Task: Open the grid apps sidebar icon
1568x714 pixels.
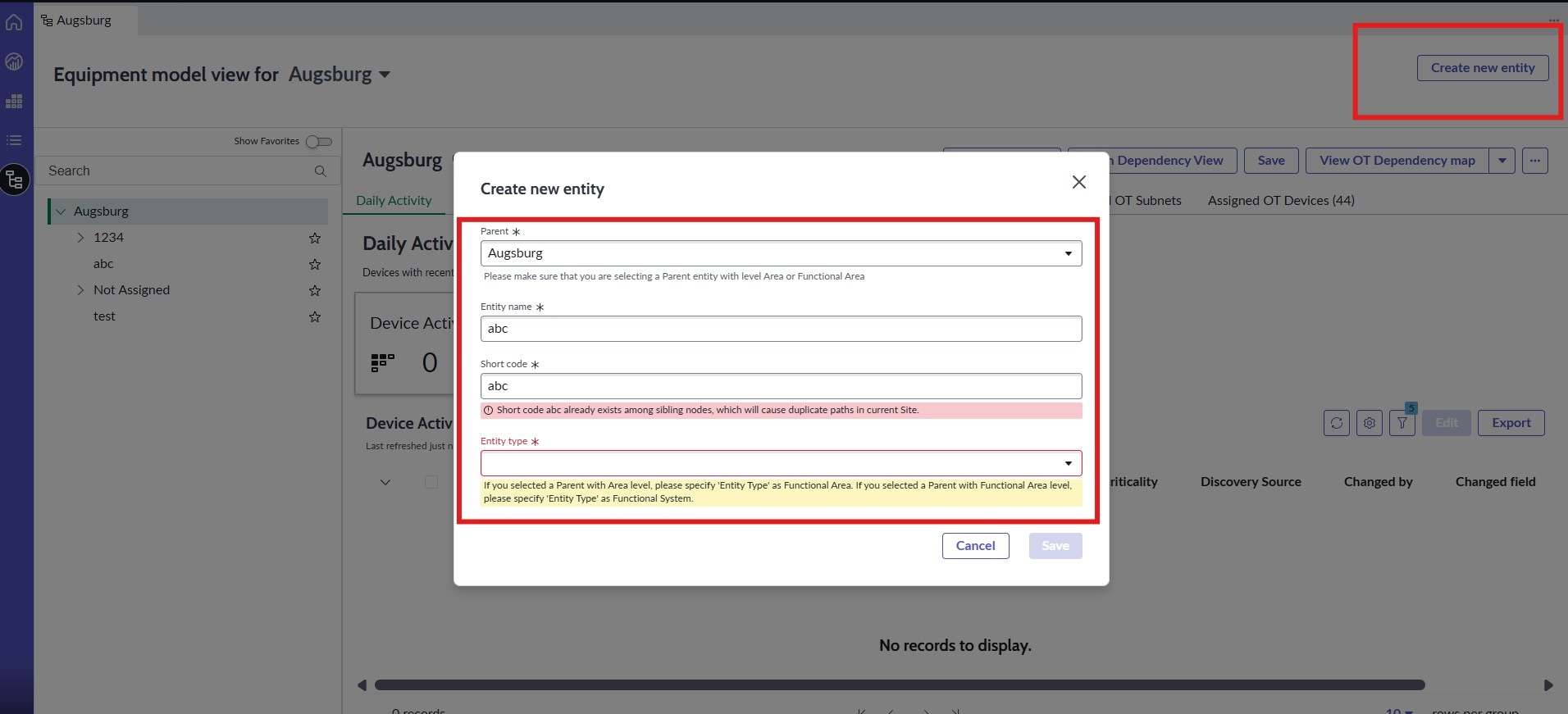Action: point(14,102)
